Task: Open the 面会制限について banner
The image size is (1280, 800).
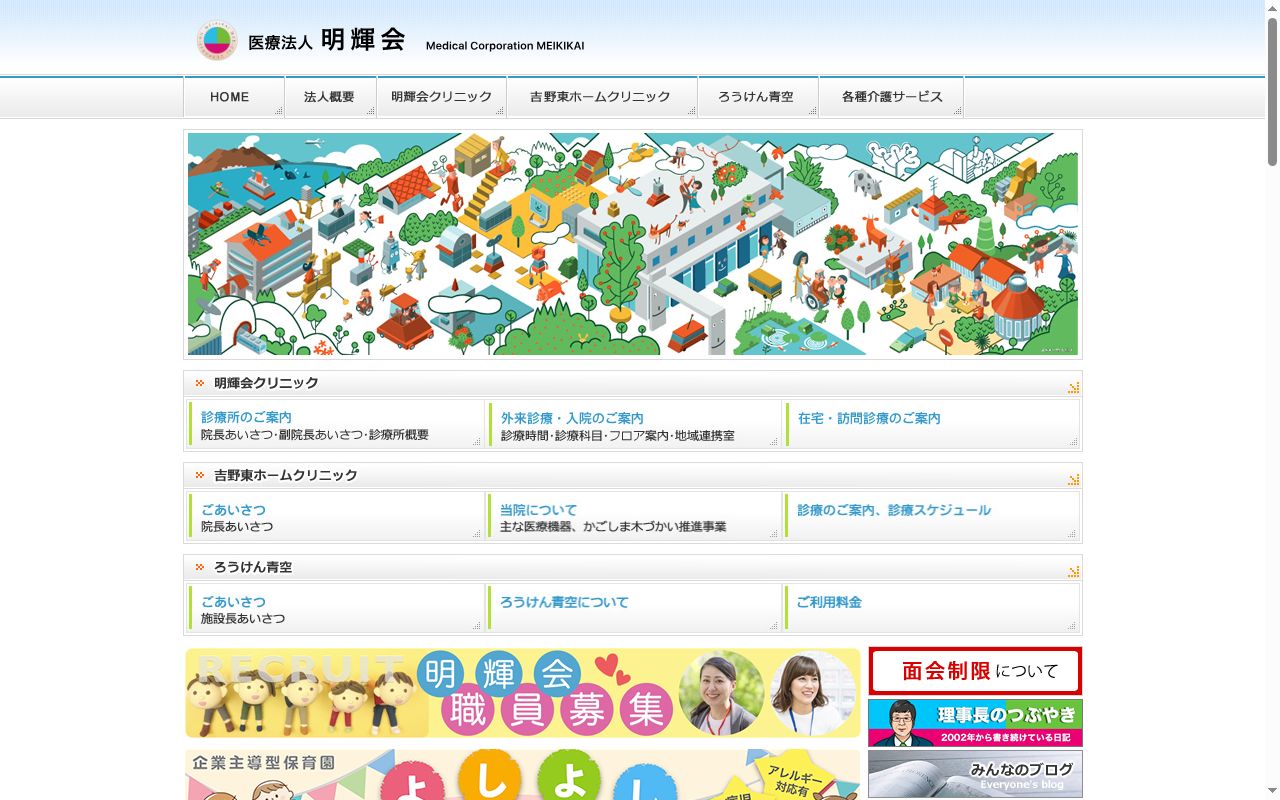Action: tap(975, 671)
